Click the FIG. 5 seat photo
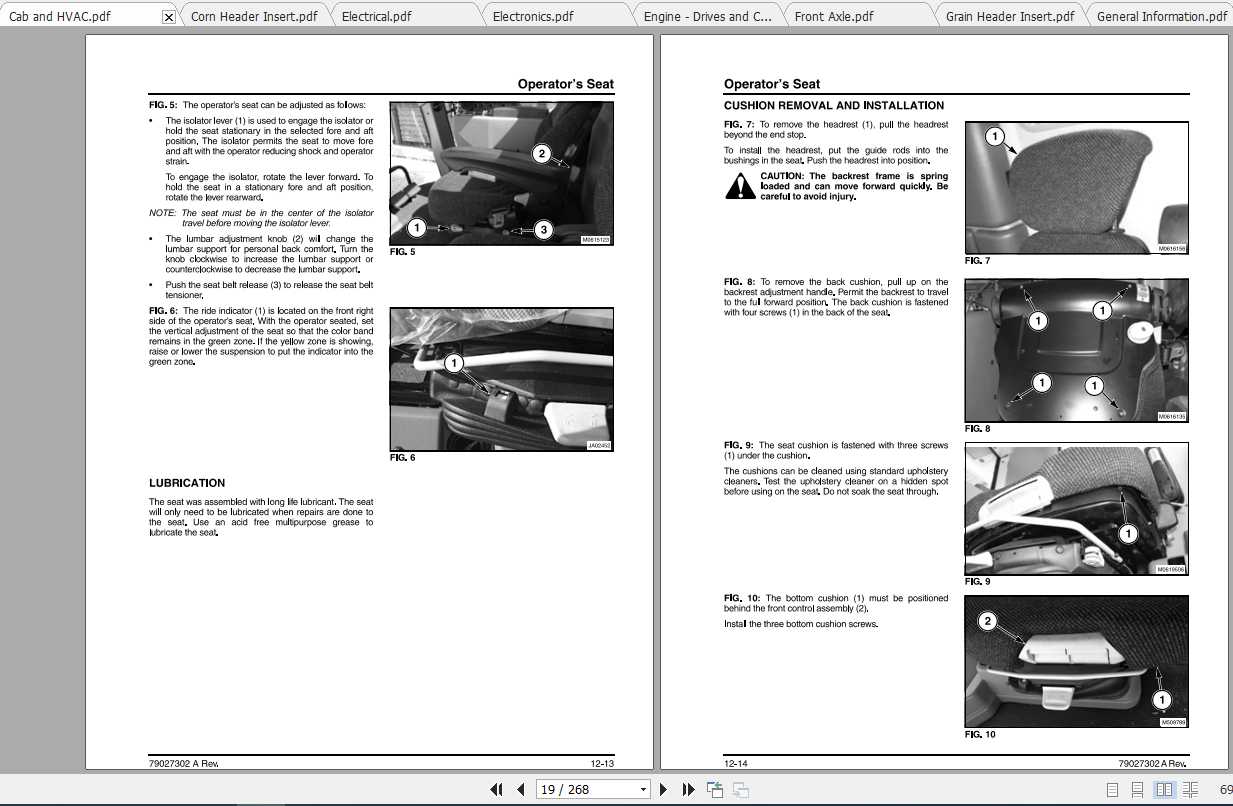The width and height of the screenshot is (1233, 806). pos(501,173)
